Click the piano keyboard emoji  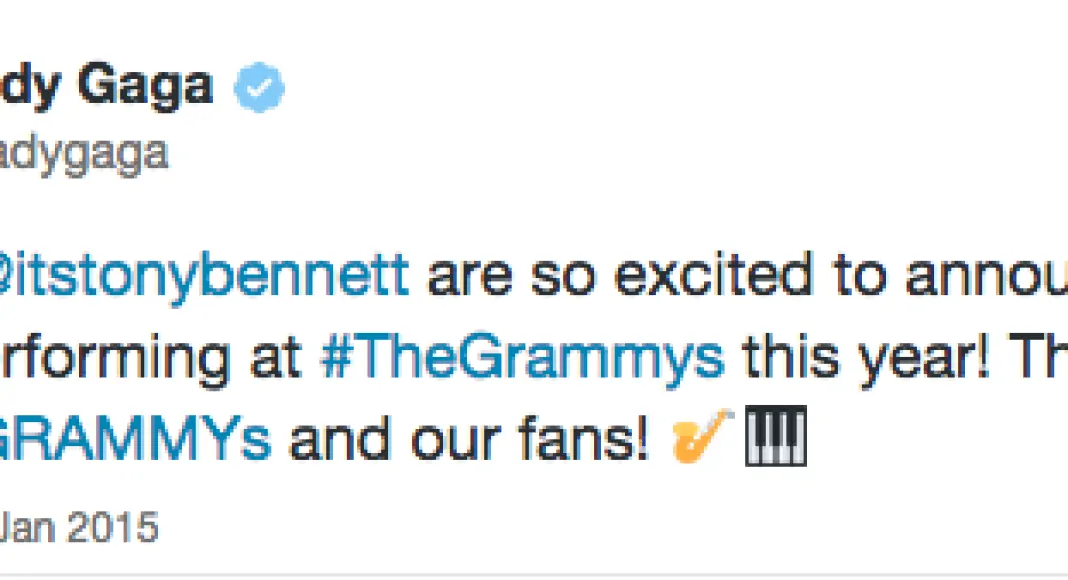tap(775, 438)
